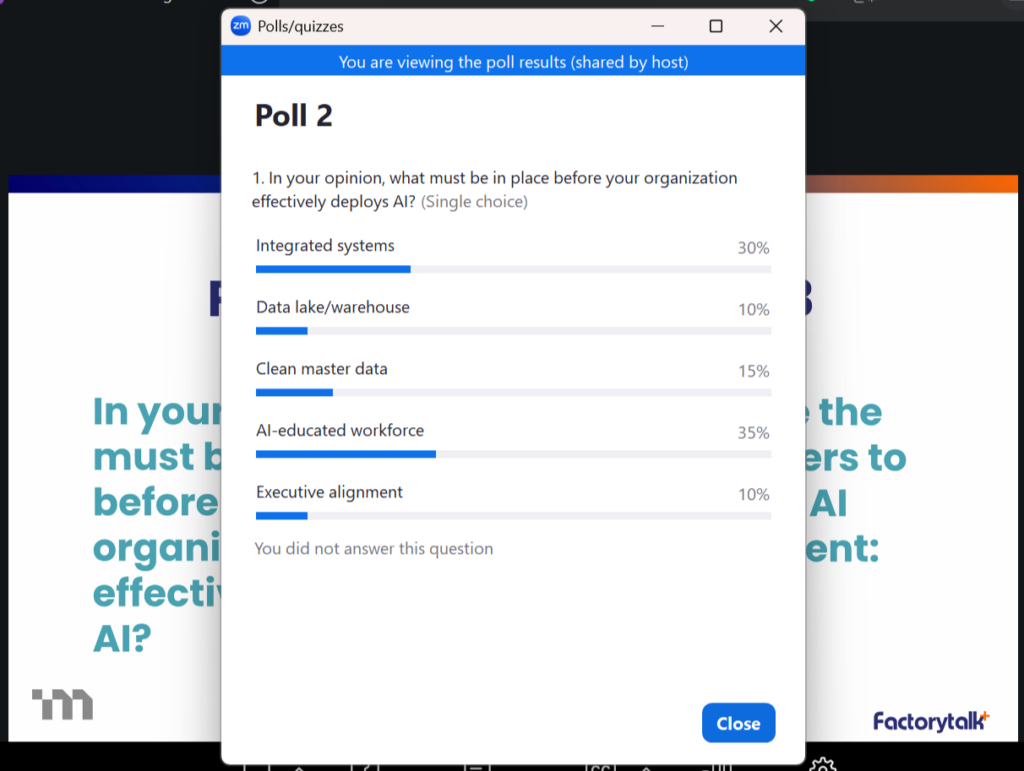
Task: Click the Zoom logo in the Polls/quizzes title bar
Action: (241, 27)
